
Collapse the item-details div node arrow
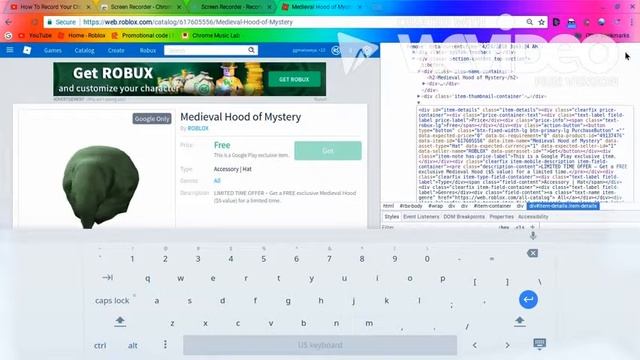tap(418, 103)
